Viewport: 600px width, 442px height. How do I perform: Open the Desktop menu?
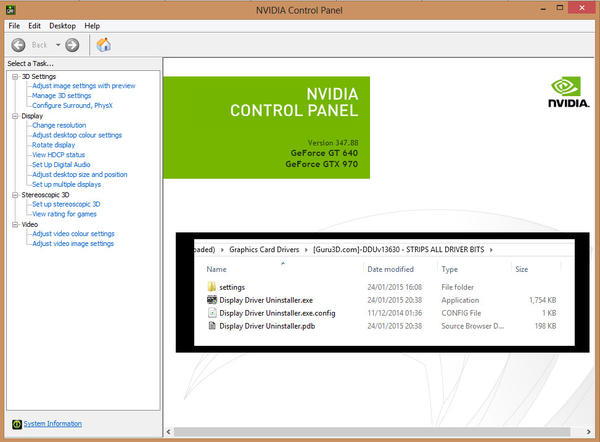[x=62, y=26]
